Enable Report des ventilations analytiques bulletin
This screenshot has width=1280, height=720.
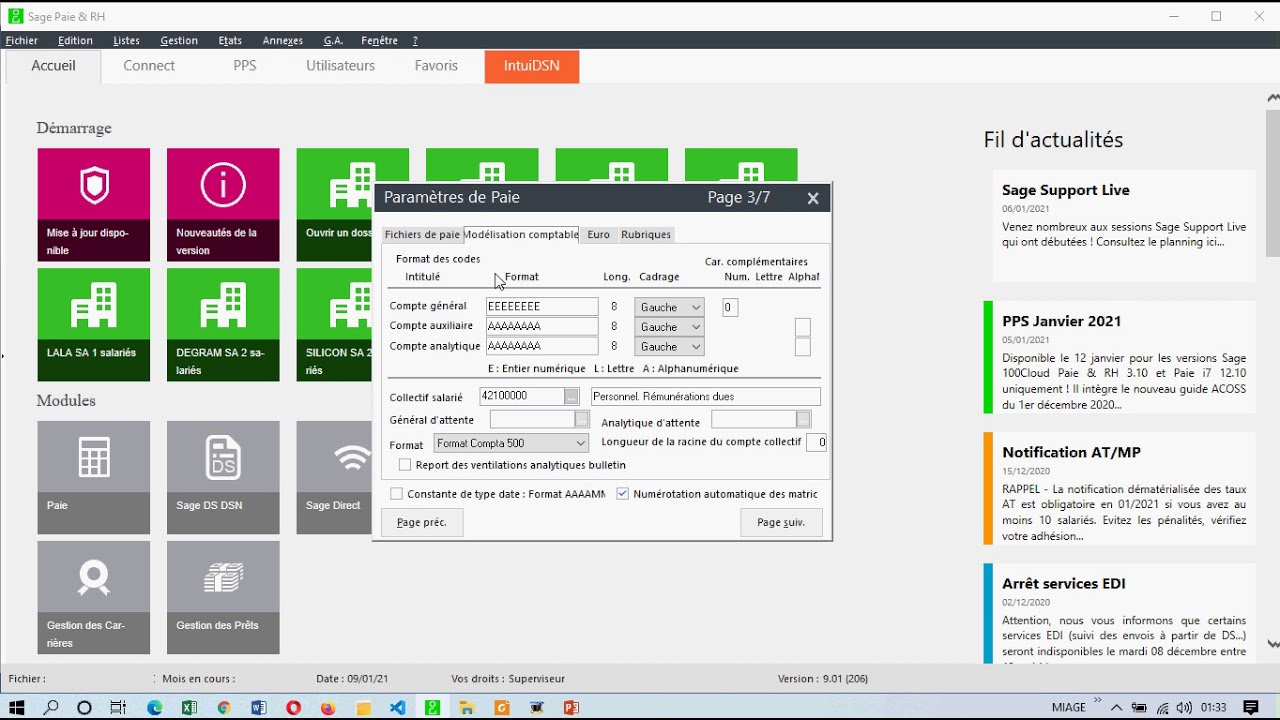[x=405, y=465]
